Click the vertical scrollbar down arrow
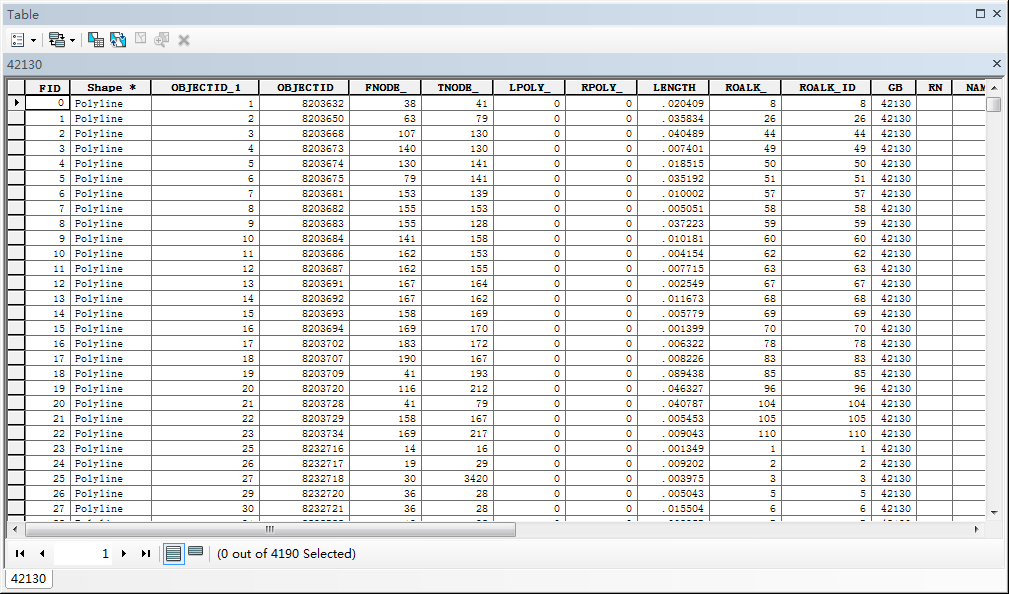Image resolution: width=1009 pixels, height=594 pixels. click(993, 512)
